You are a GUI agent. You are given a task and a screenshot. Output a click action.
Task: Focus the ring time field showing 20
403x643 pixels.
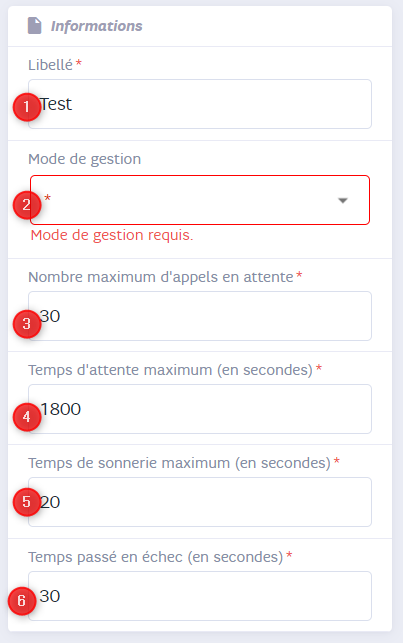200,502
